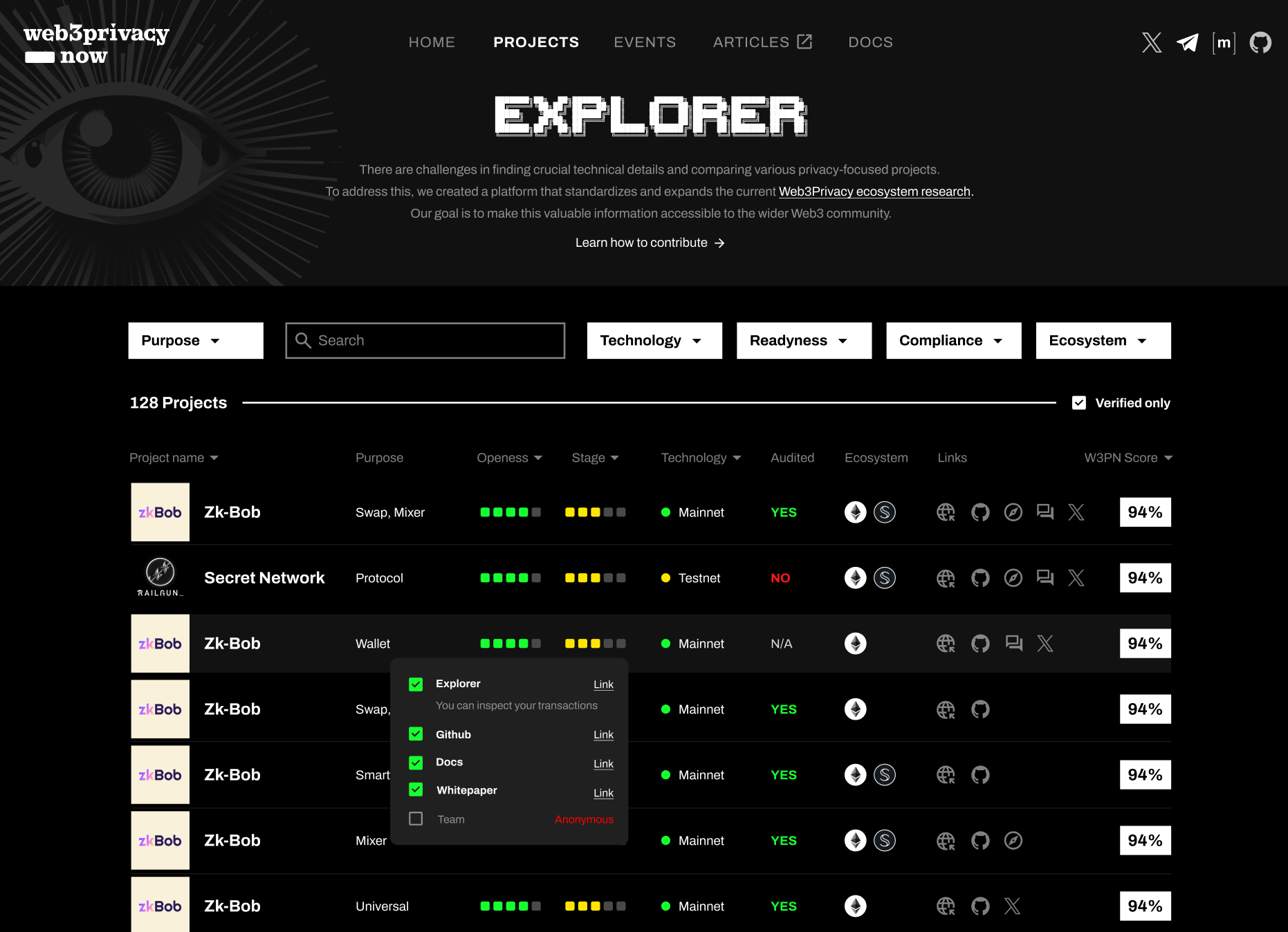Open the DOCS nav item
This screenshot has width=1288, height=932.
870,42
